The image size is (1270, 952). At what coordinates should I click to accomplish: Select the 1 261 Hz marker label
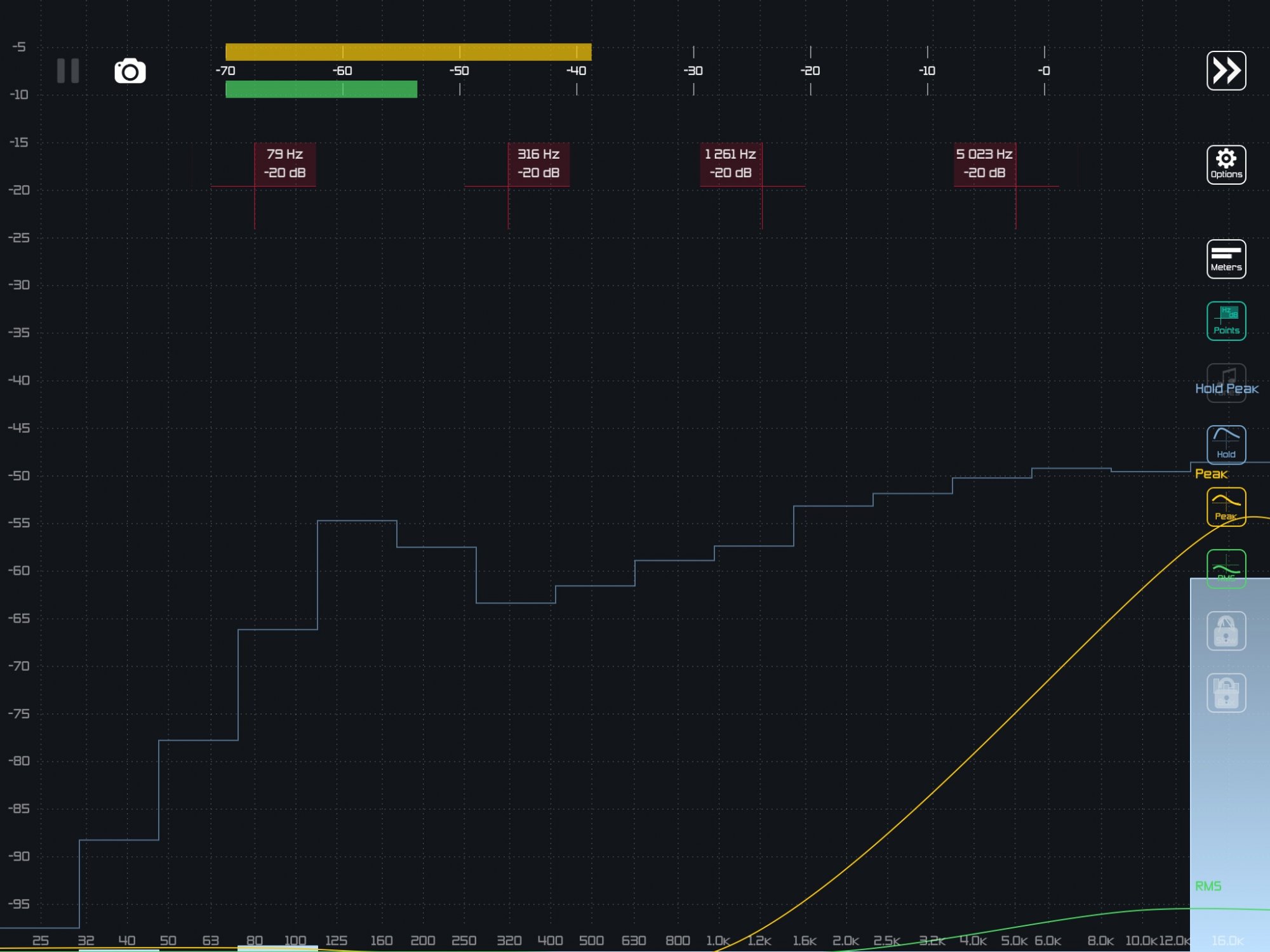[730, 164]
